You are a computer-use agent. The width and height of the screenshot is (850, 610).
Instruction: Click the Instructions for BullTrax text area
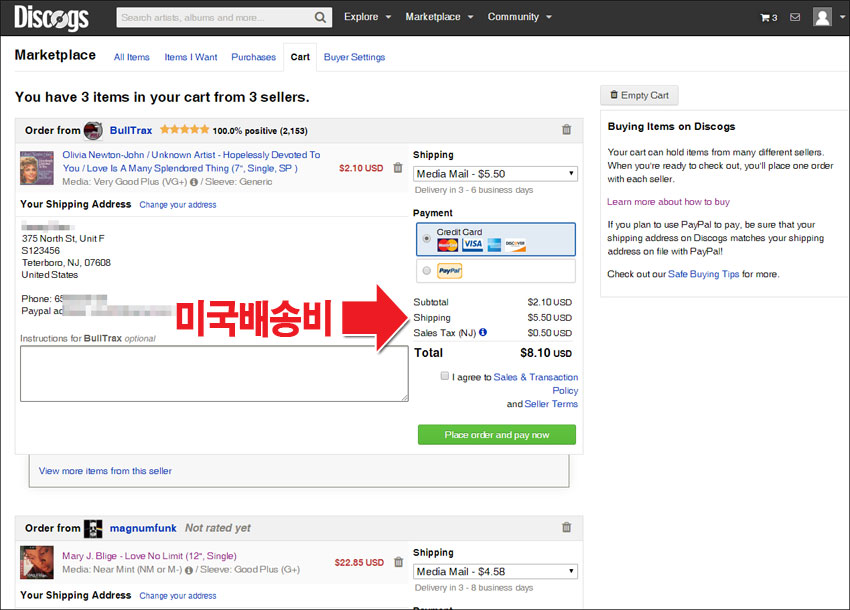tap(214, 374)
